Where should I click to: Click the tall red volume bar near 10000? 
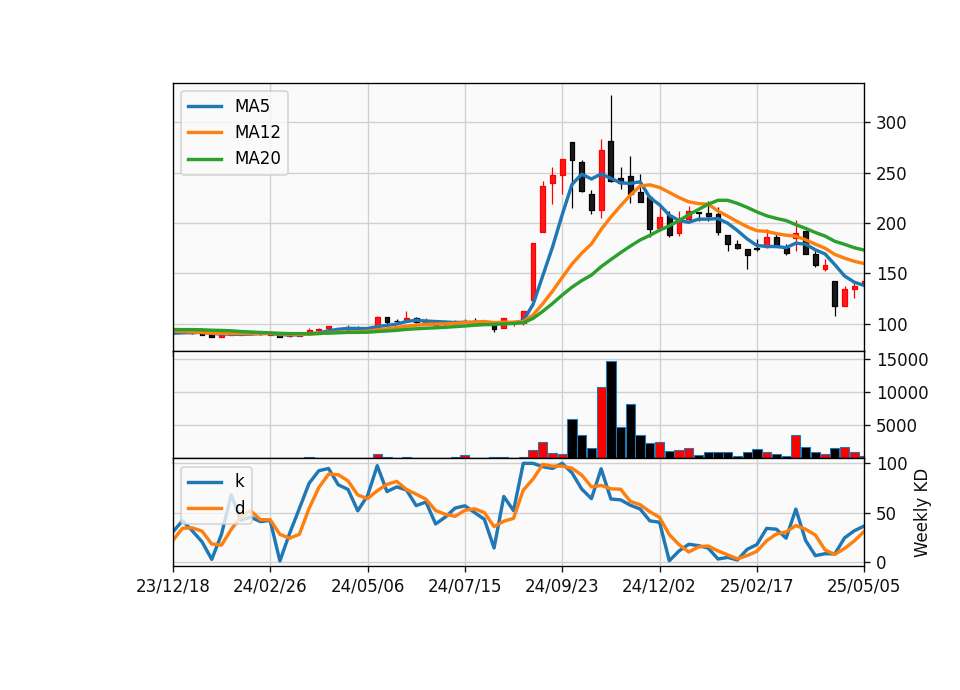click(x=602, y=422)
